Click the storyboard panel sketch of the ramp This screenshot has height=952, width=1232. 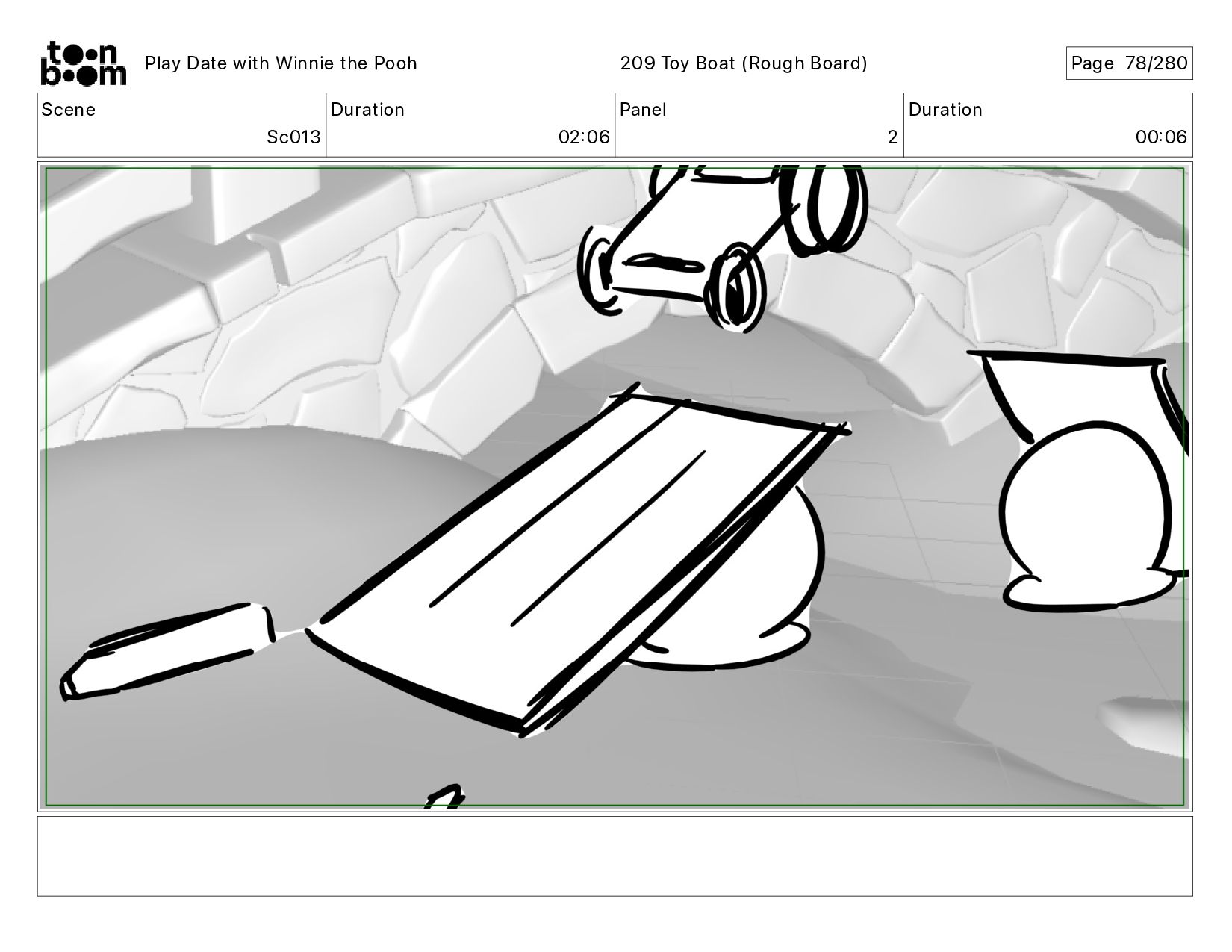point(615,487)
